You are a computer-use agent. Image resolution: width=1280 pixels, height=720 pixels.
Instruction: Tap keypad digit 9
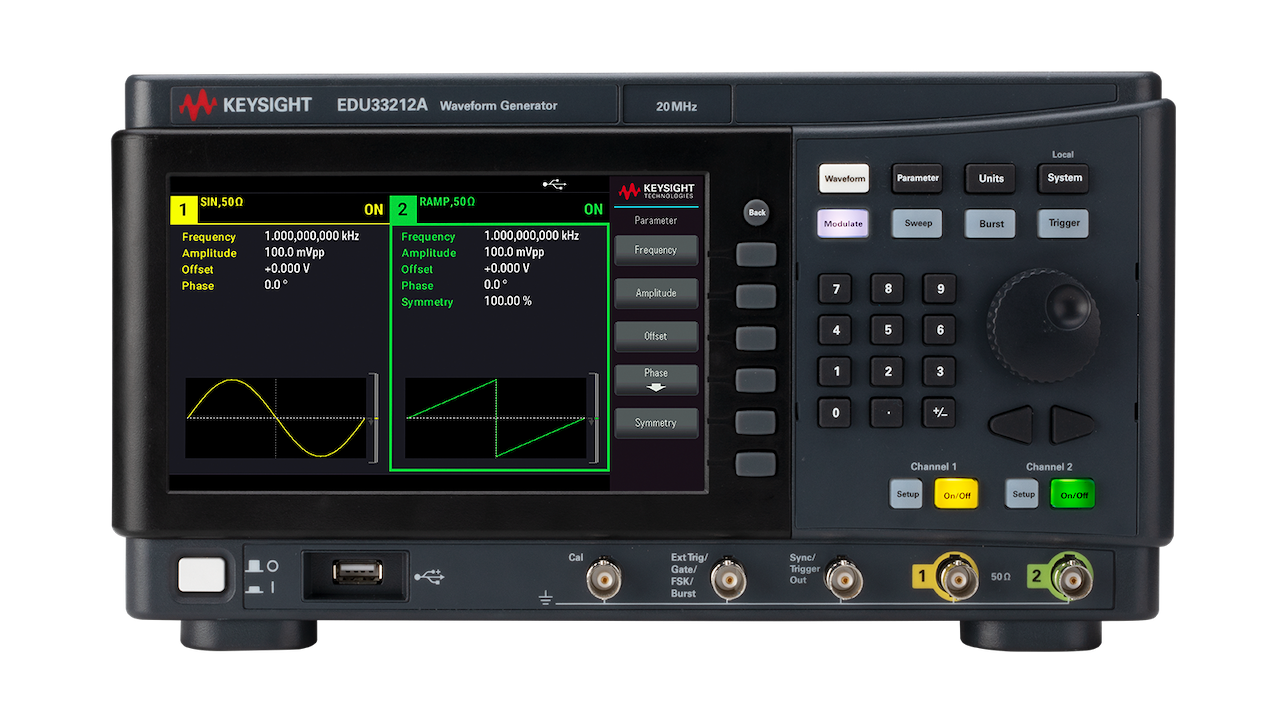pos(939,290)
